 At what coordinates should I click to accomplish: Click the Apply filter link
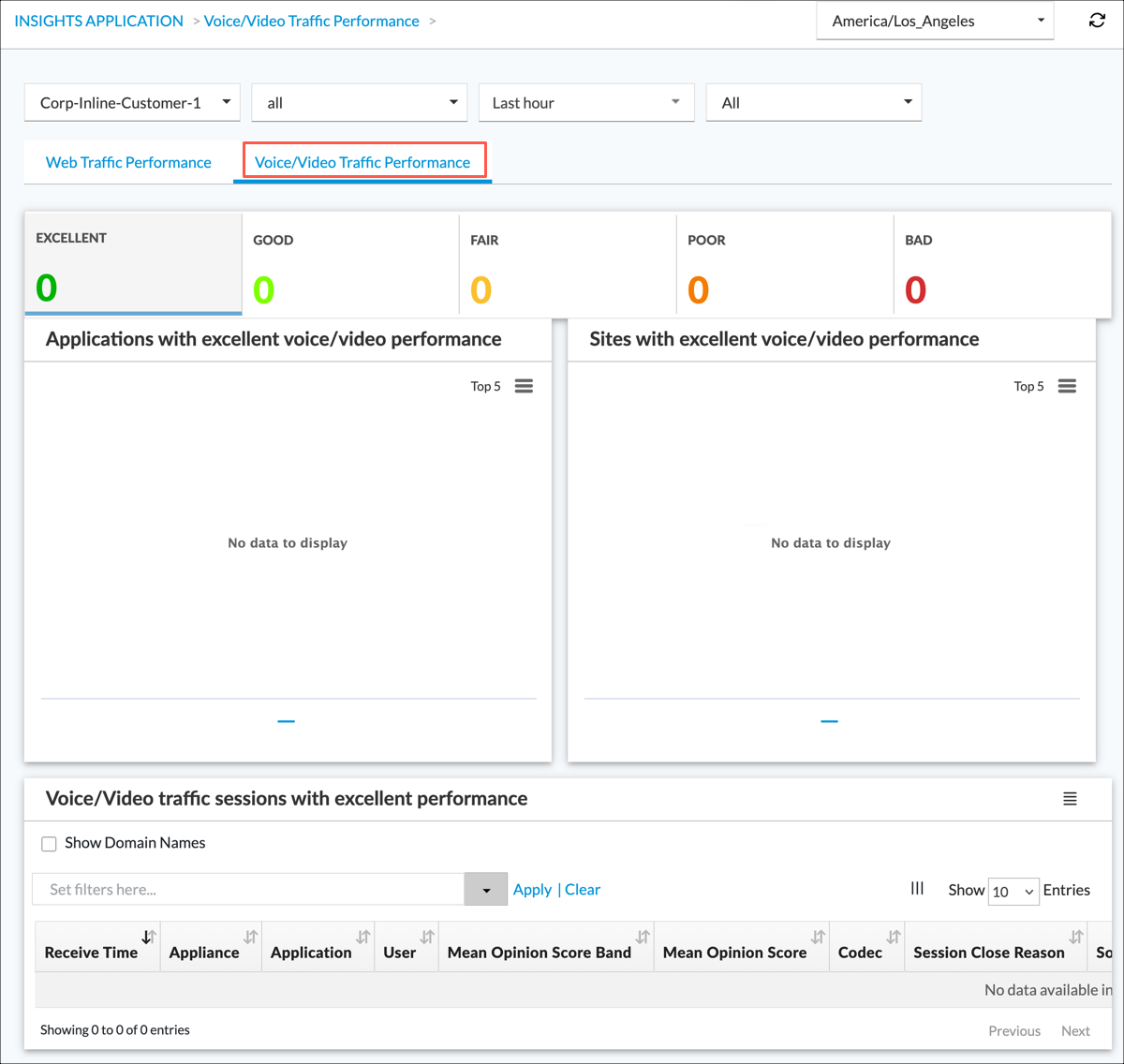click(x=532, y=890)
